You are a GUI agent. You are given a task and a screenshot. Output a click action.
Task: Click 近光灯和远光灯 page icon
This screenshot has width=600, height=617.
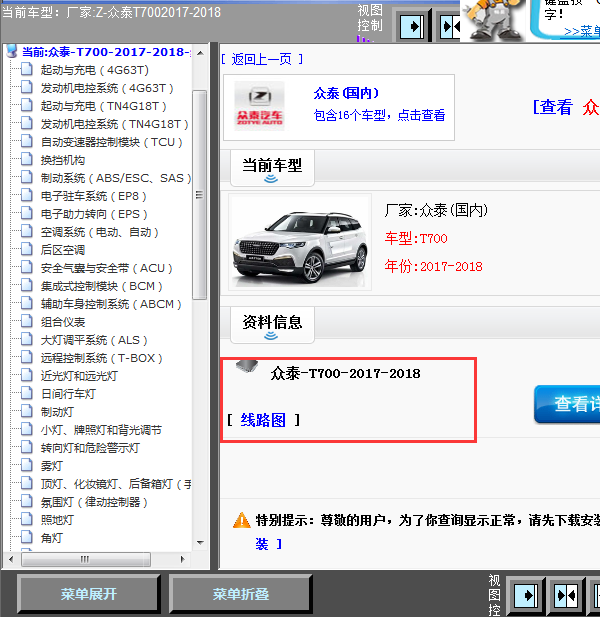point(27,375)
